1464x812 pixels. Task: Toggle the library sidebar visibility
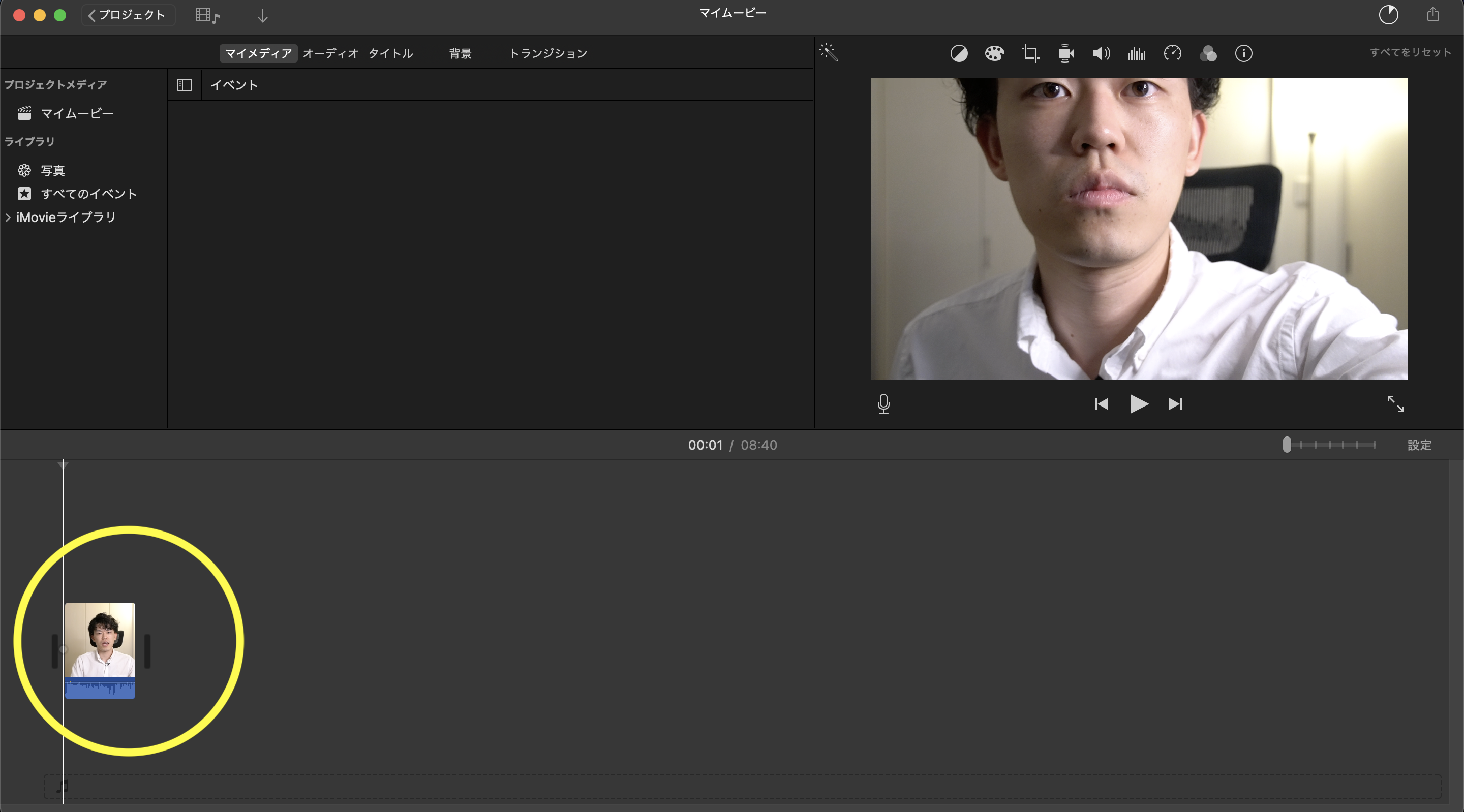(184, 85)
